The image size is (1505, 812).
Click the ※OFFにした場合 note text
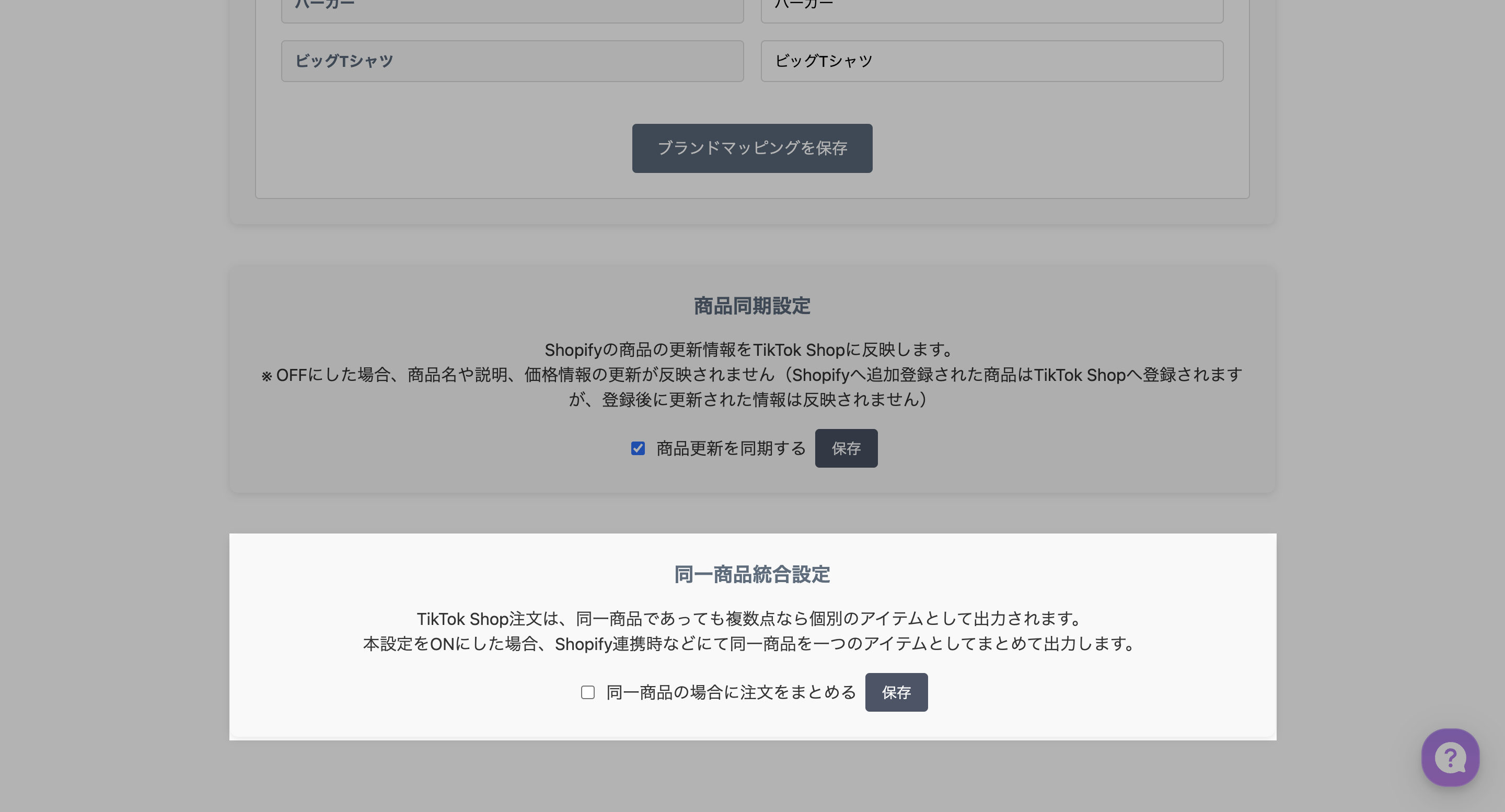pos(751,375)
